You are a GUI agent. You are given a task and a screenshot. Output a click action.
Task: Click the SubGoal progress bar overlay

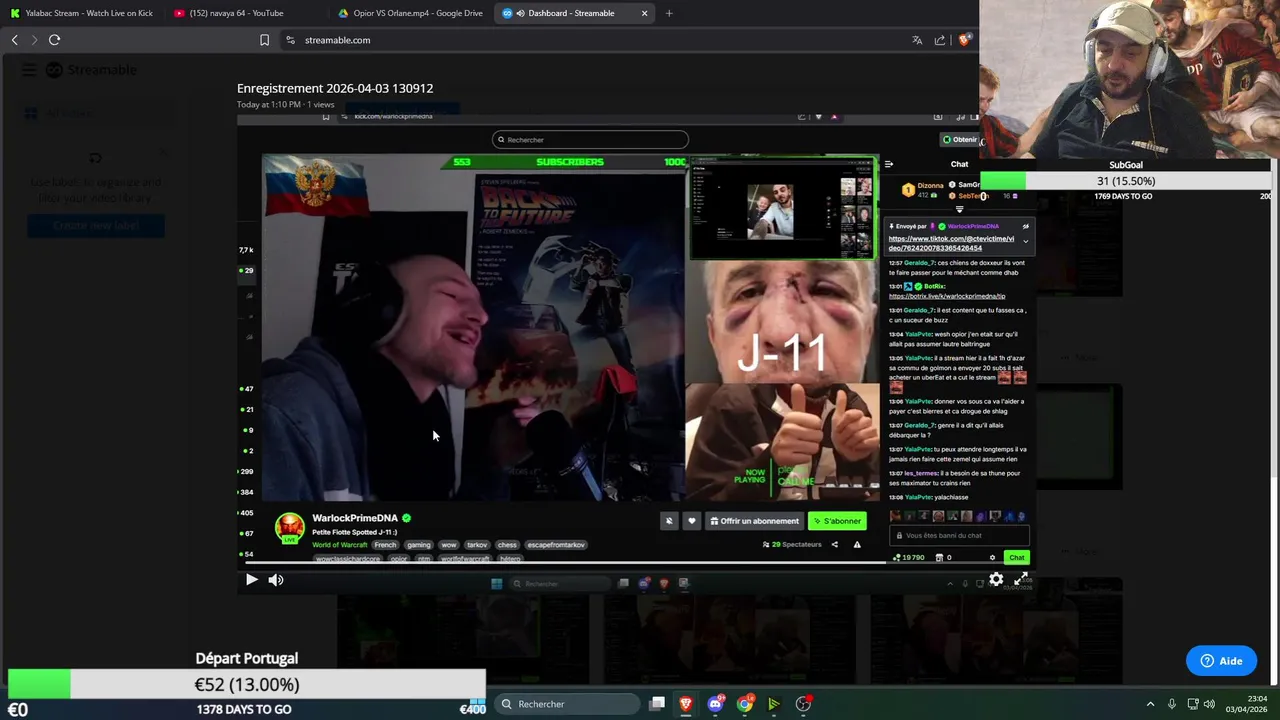(1126, 181)
